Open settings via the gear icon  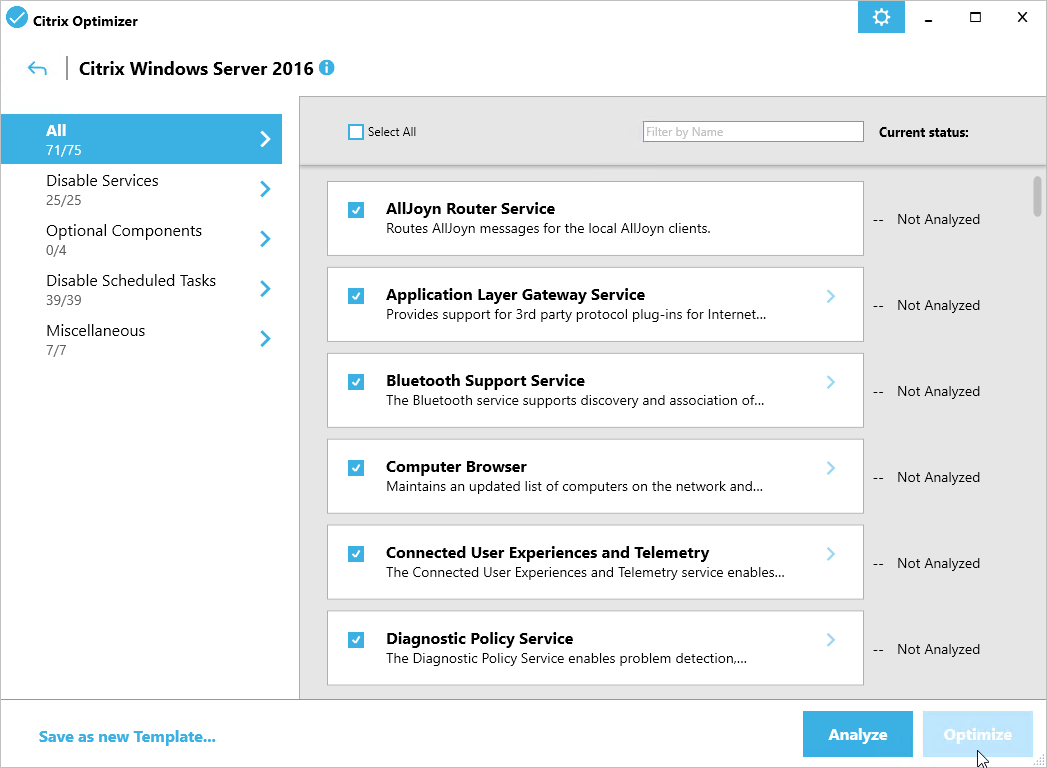(881, 17)
